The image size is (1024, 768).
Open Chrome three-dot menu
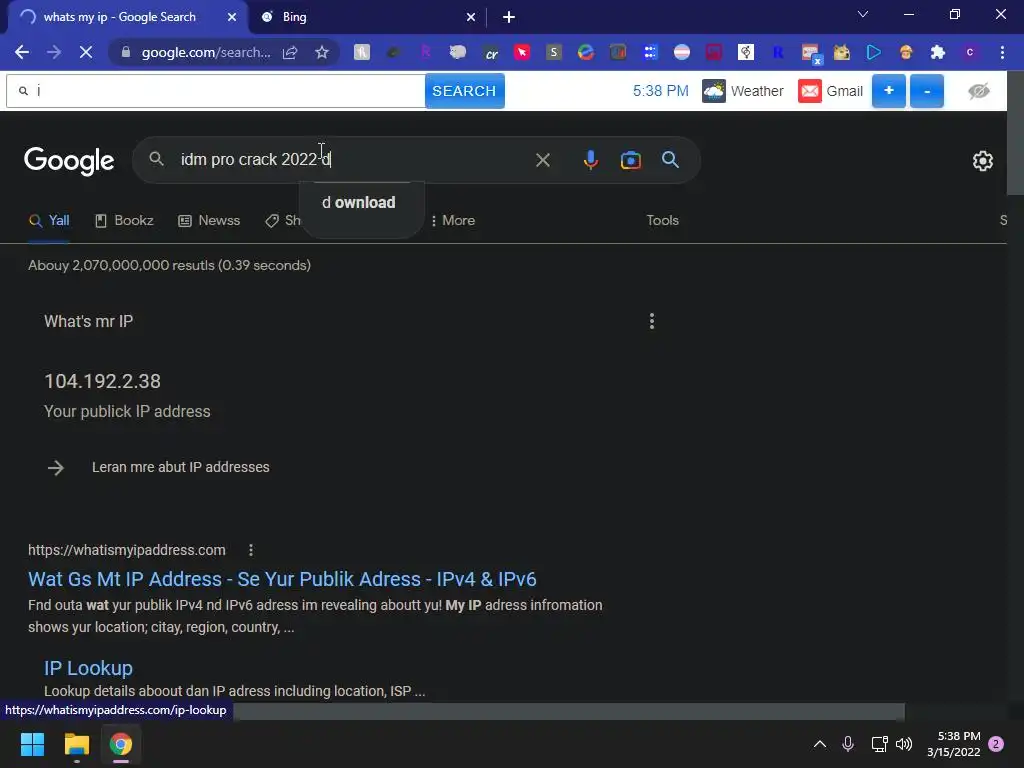1002,52
